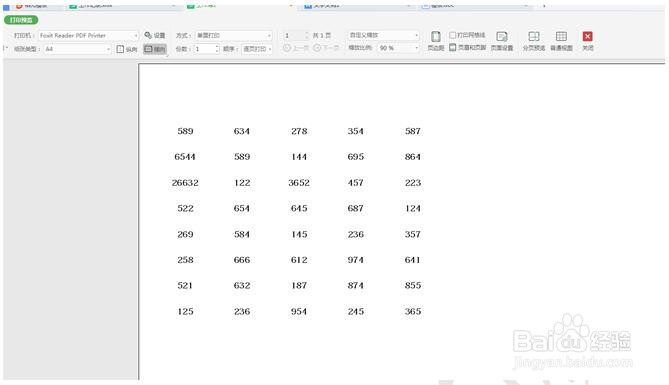Click the cell value 666
669x385 pixels.
coord(242,260)
